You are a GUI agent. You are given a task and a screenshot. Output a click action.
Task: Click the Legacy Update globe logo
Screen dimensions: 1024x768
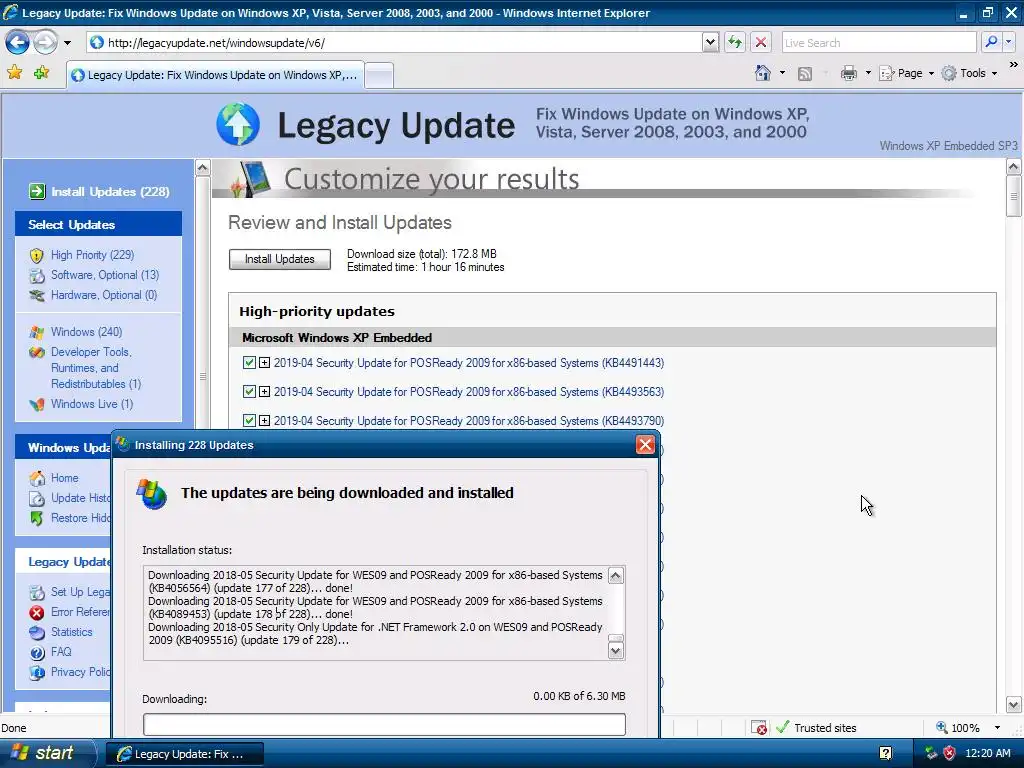238,124
